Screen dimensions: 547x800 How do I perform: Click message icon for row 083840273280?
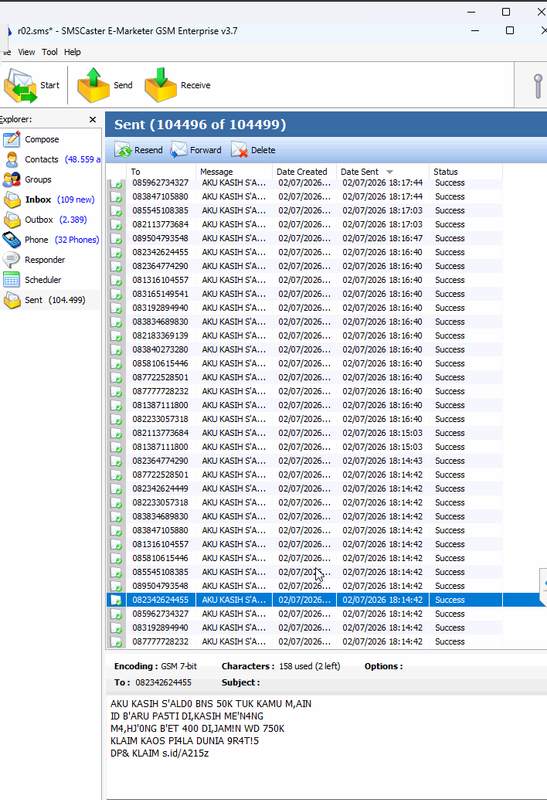click(x=116, y=350)
